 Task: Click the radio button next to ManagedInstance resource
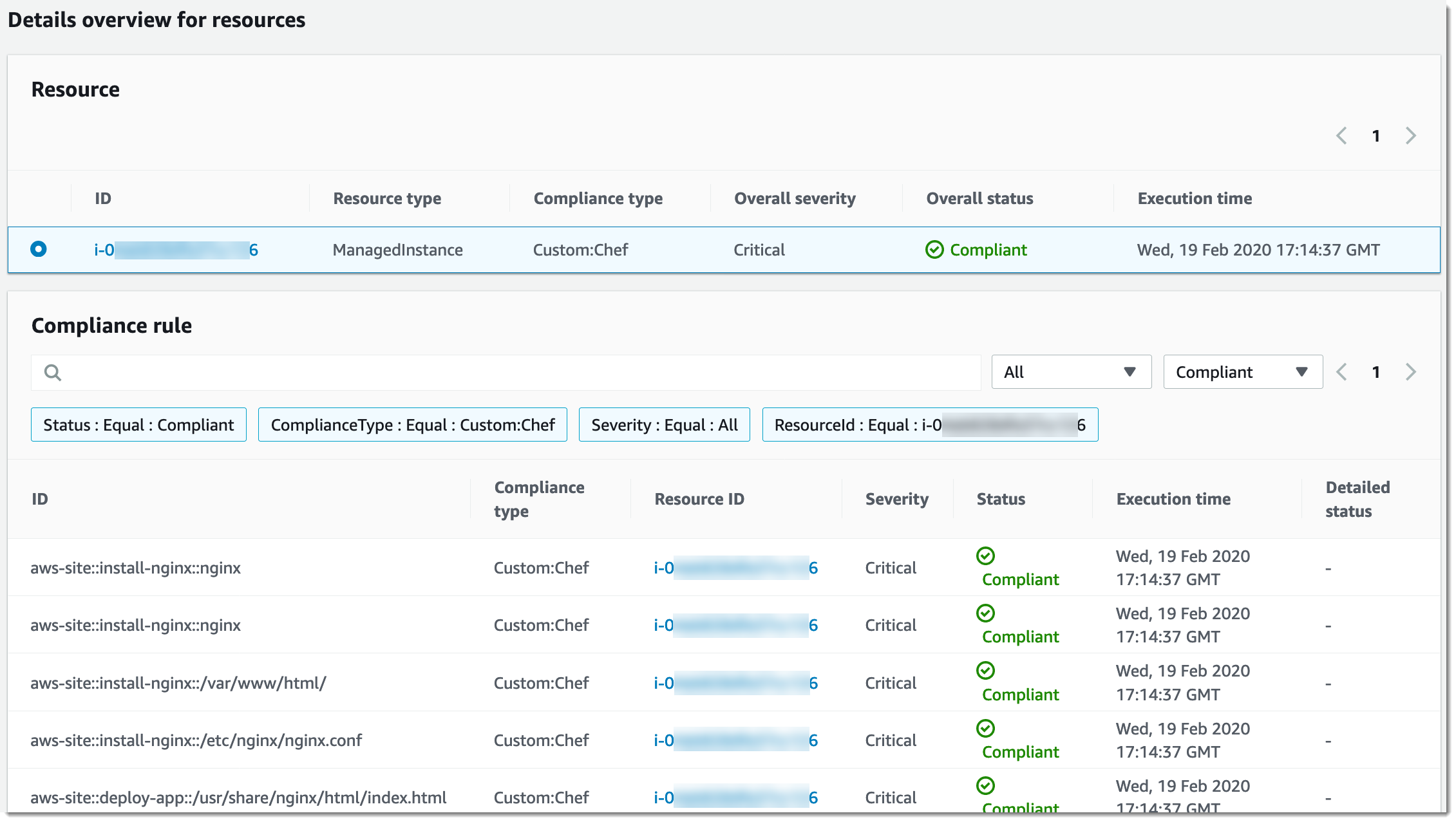click(x=39, y=249)
